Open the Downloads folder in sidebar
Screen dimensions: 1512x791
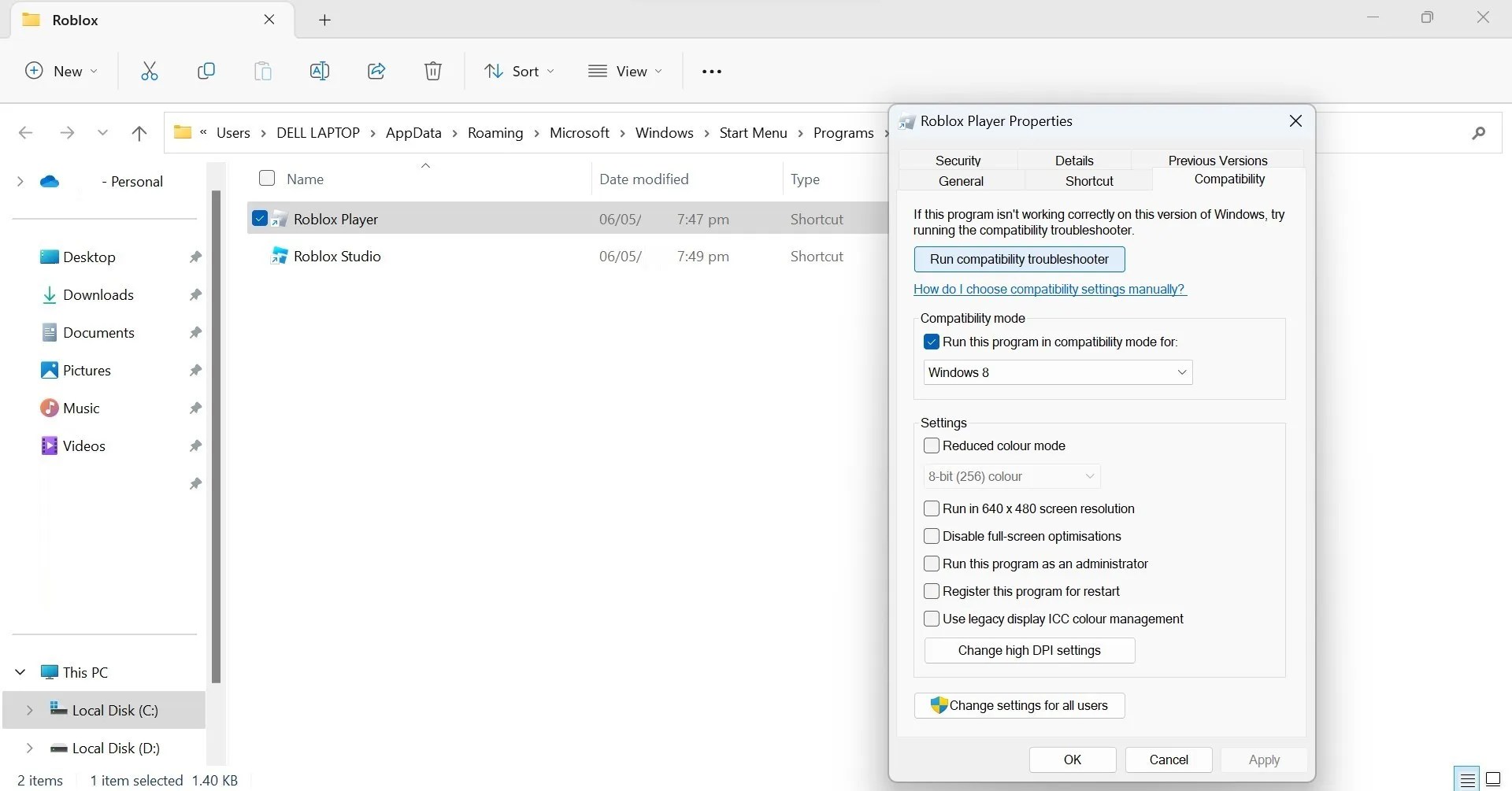coord(98,295)
